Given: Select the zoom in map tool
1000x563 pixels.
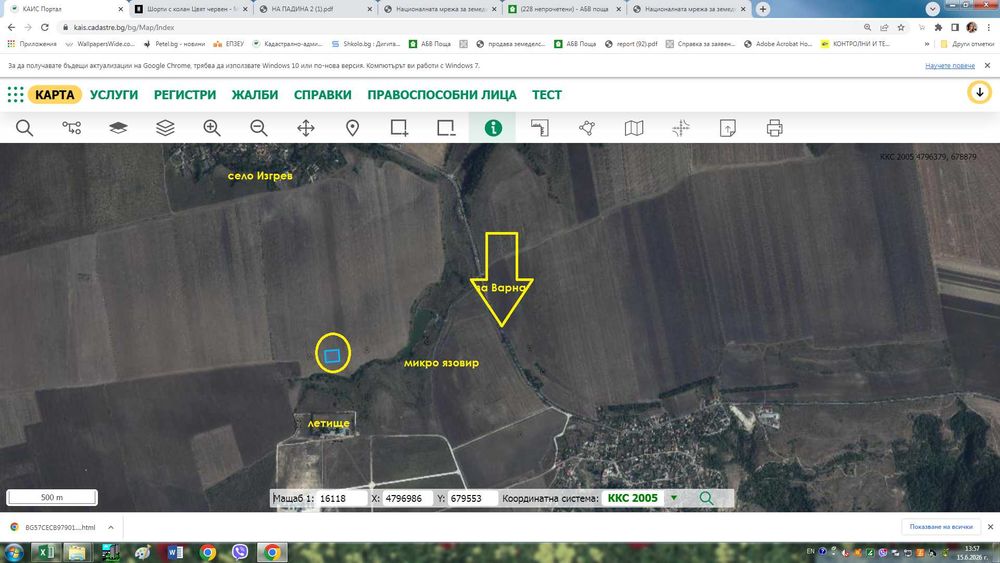Looking at the screenshot, I should click(x=212, y=128).
